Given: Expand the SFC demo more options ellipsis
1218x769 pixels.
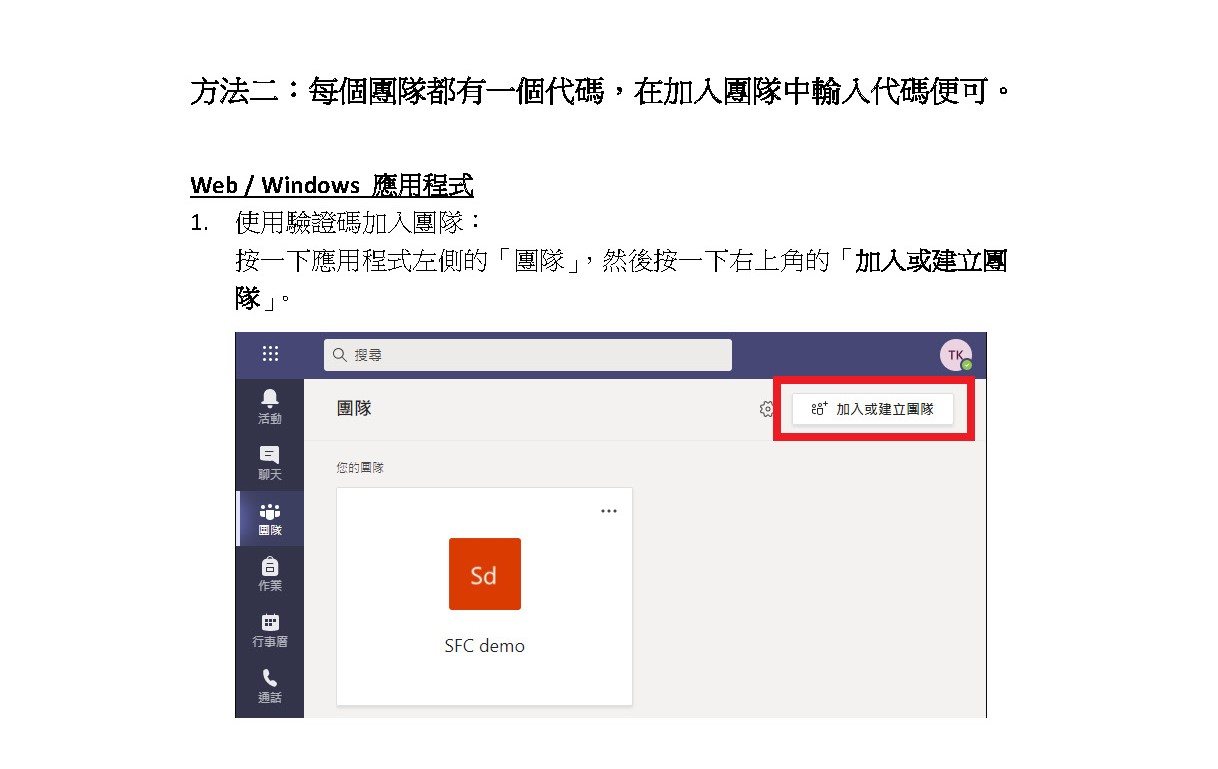Looking at the screenshot, I should tap(609, 511).
